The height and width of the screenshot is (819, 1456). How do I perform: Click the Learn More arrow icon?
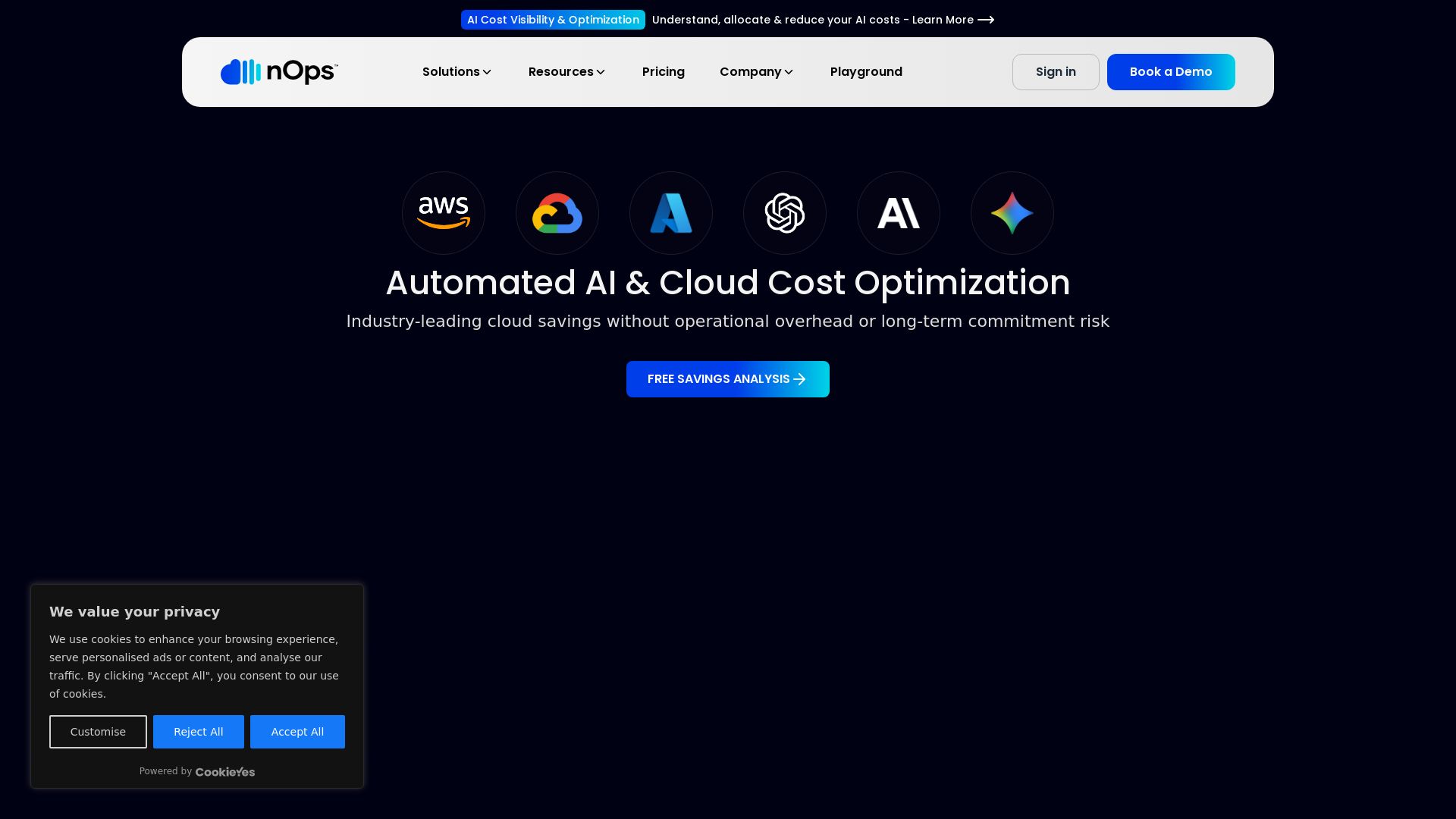click(986, 20)
